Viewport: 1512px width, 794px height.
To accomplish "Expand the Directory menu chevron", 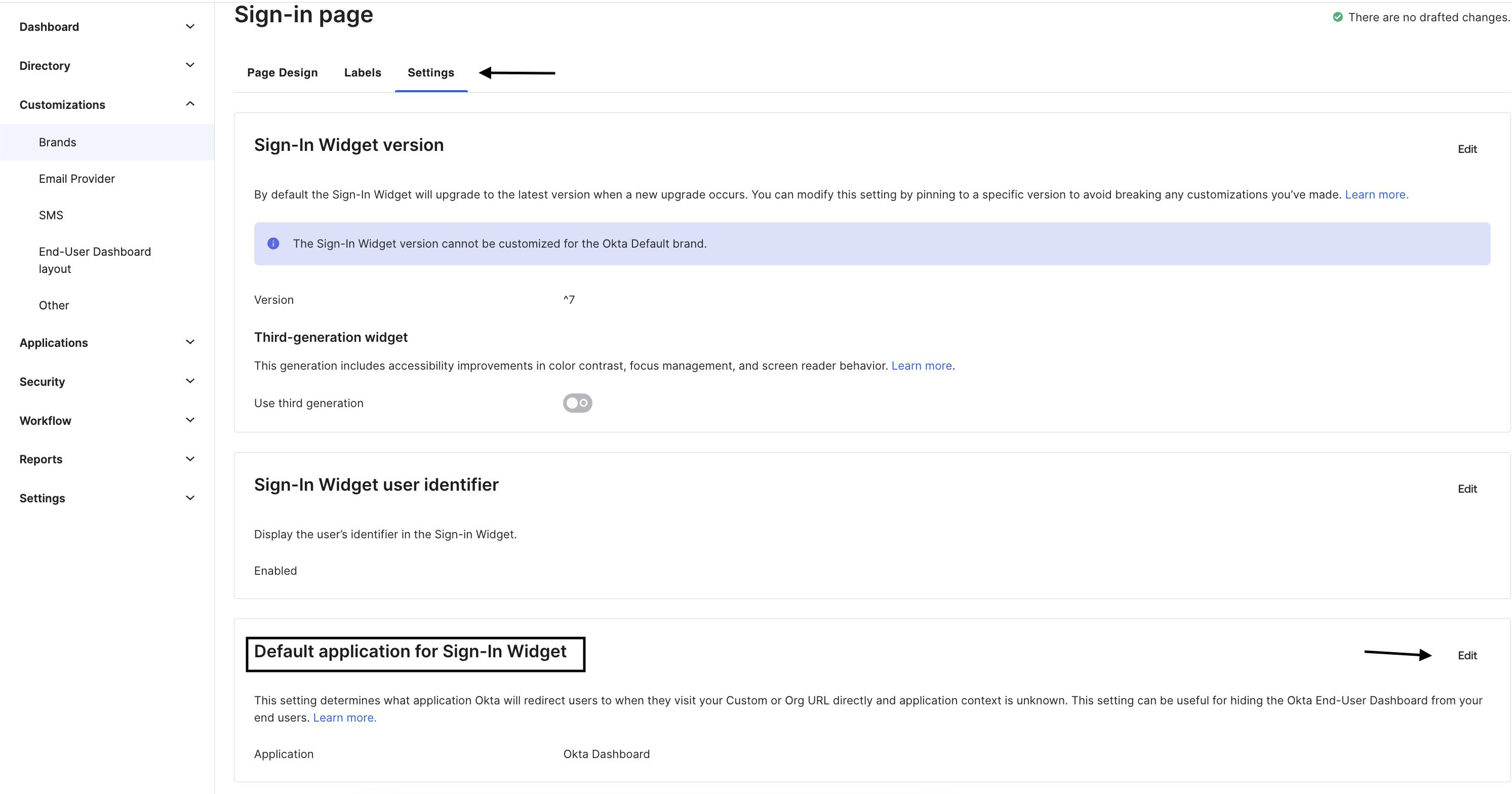I will coord(189,65).
